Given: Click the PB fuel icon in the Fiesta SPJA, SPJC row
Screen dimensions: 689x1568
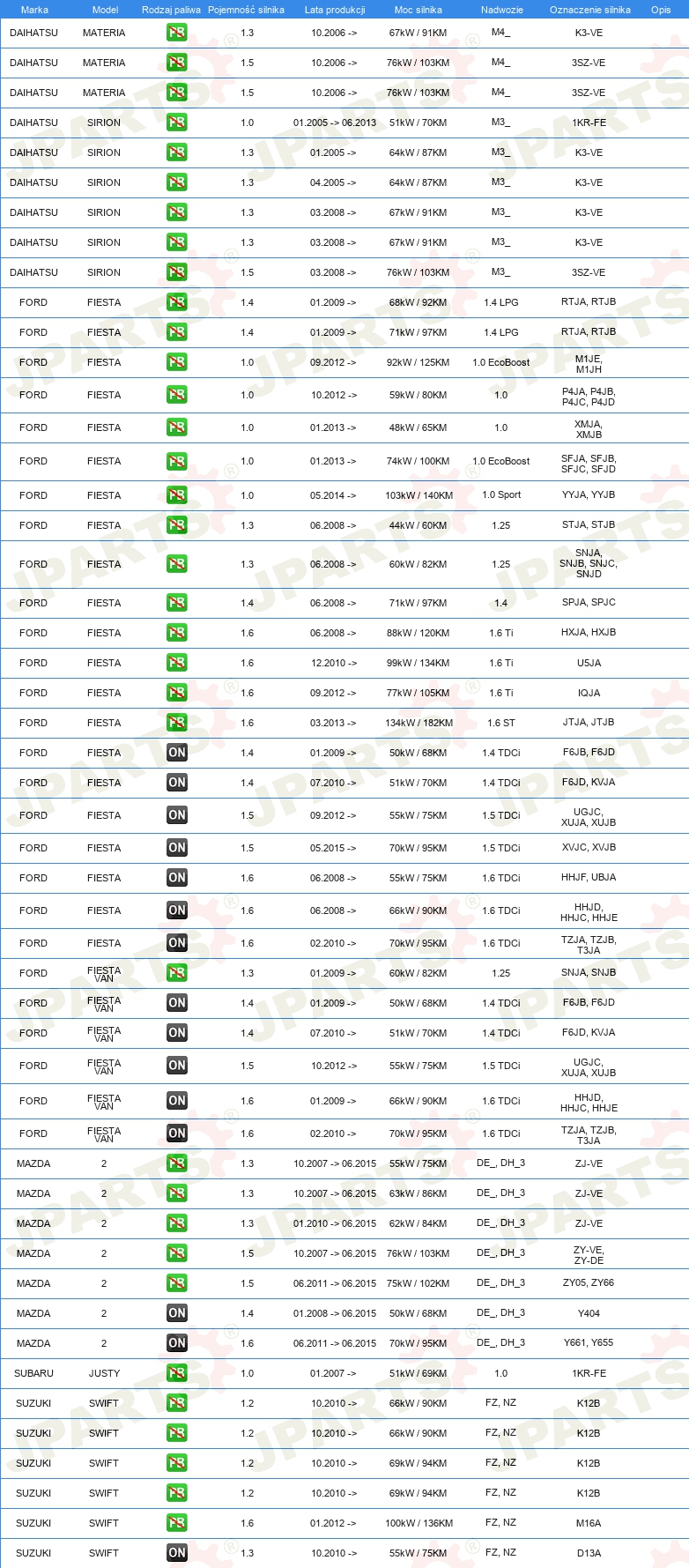Looking at the screenshot, I should point(176,603).
